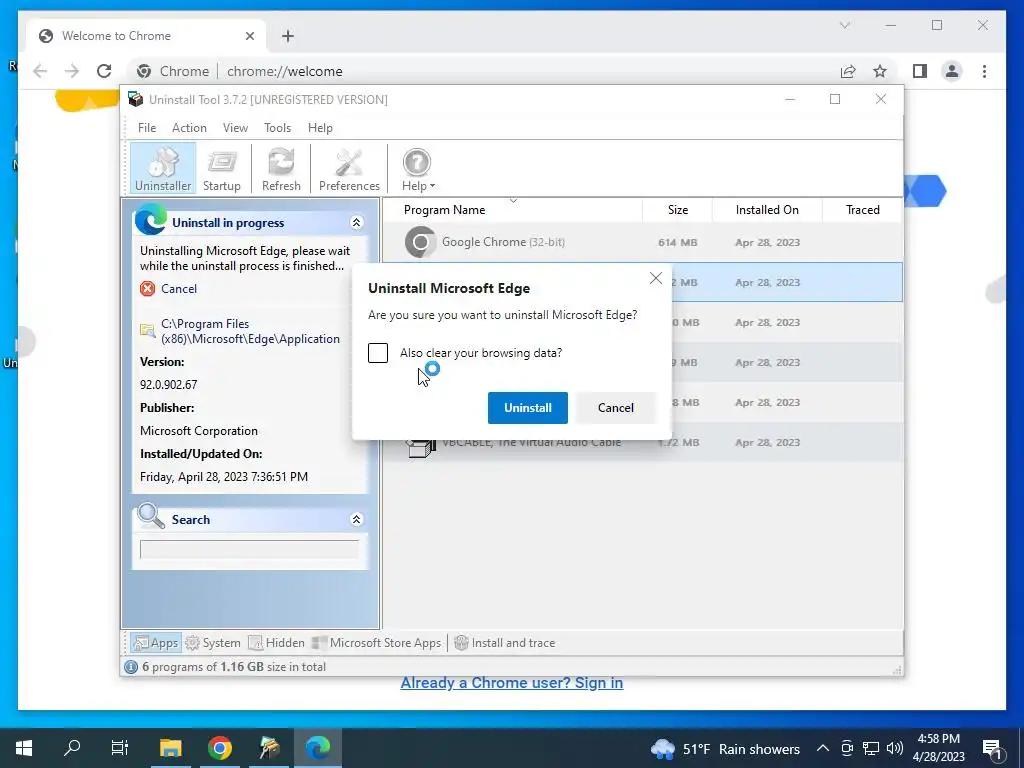Open Preferences from the toolbar

[x=349, y=169]
